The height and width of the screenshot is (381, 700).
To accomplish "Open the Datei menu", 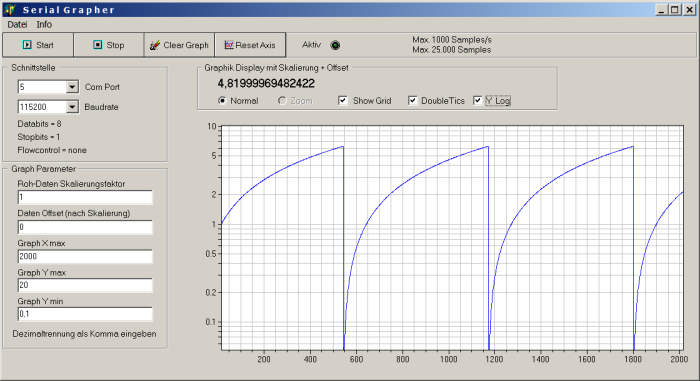I will [x=17, y=25].
